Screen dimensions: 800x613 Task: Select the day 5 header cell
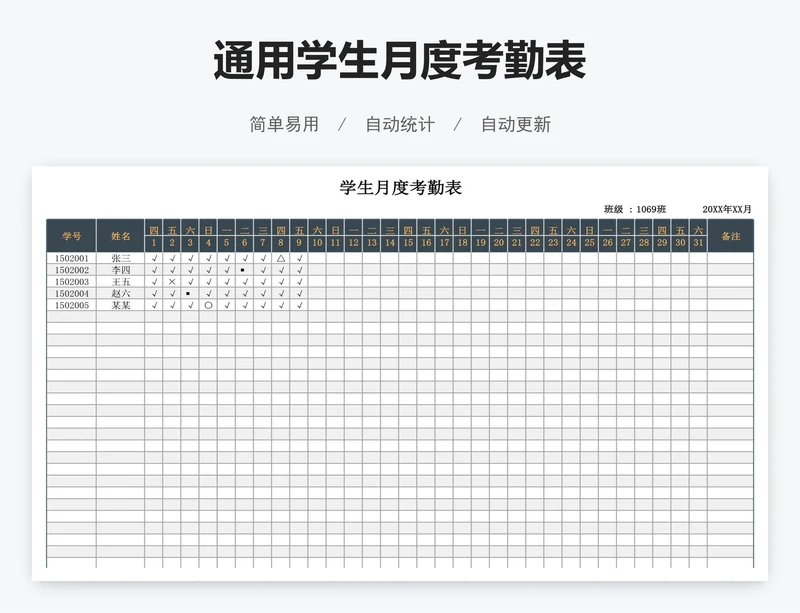[x=227, y=243]
